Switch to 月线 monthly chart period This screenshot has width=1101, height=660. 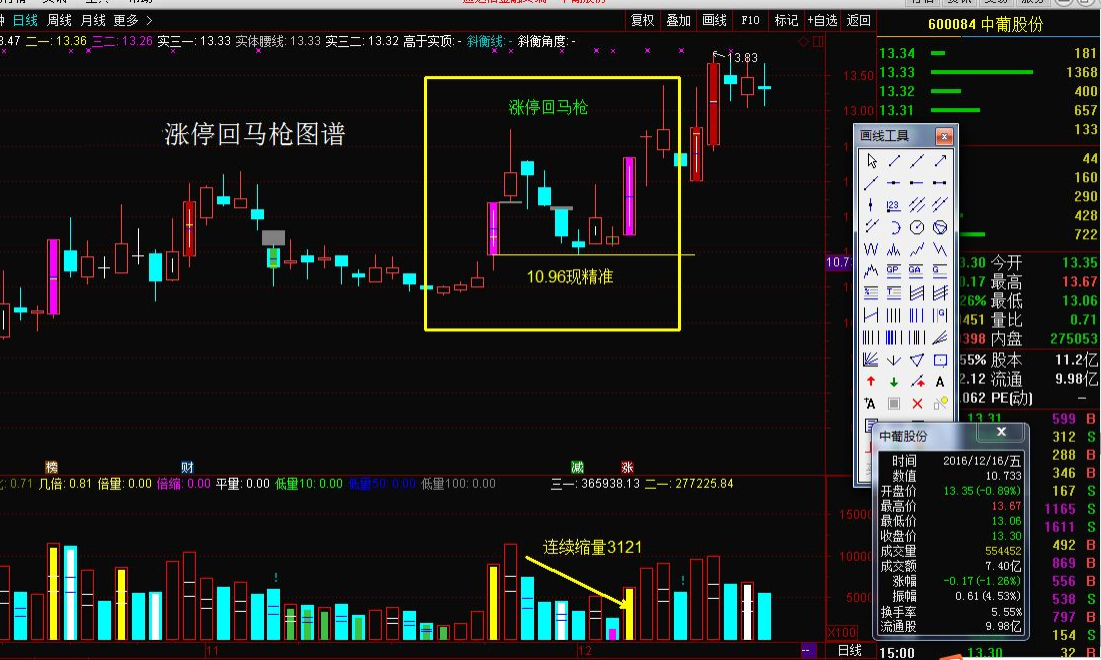coord(93,21)
